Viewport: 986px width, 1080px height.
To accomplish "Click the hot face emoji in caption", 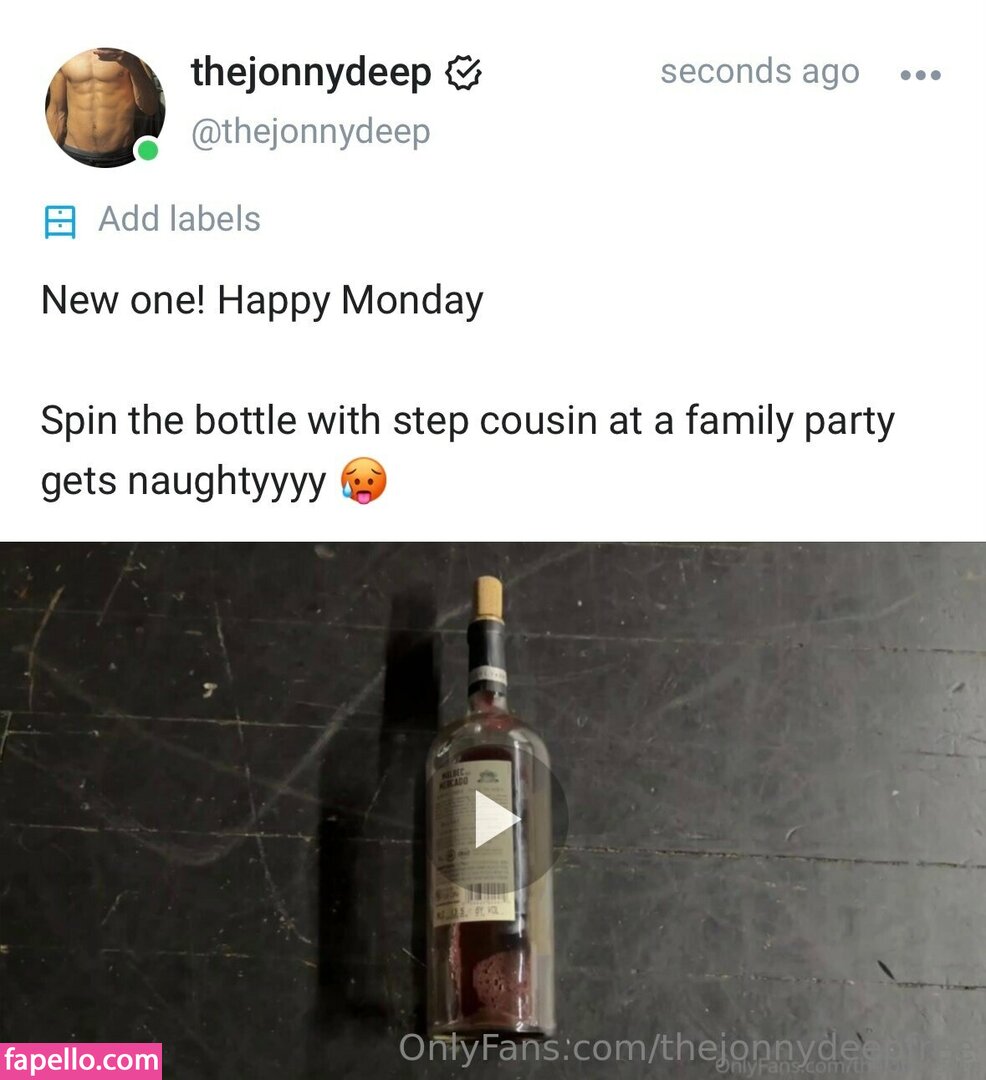I will [x=364, y=480].
